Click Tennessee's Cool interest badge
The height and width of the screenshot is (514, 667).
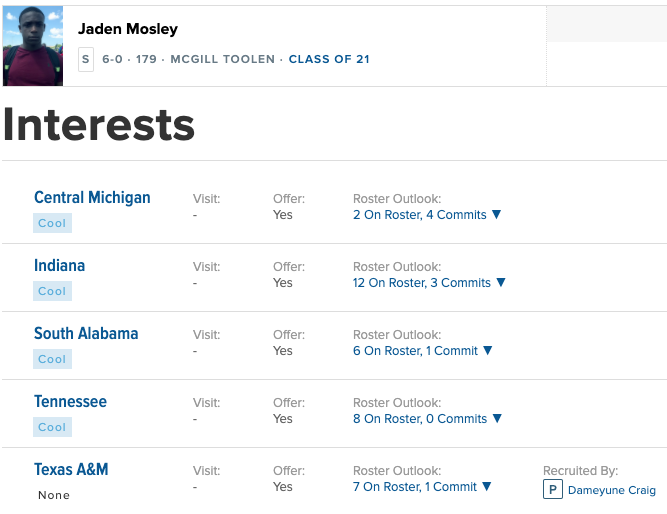click(x=52, y=428)
